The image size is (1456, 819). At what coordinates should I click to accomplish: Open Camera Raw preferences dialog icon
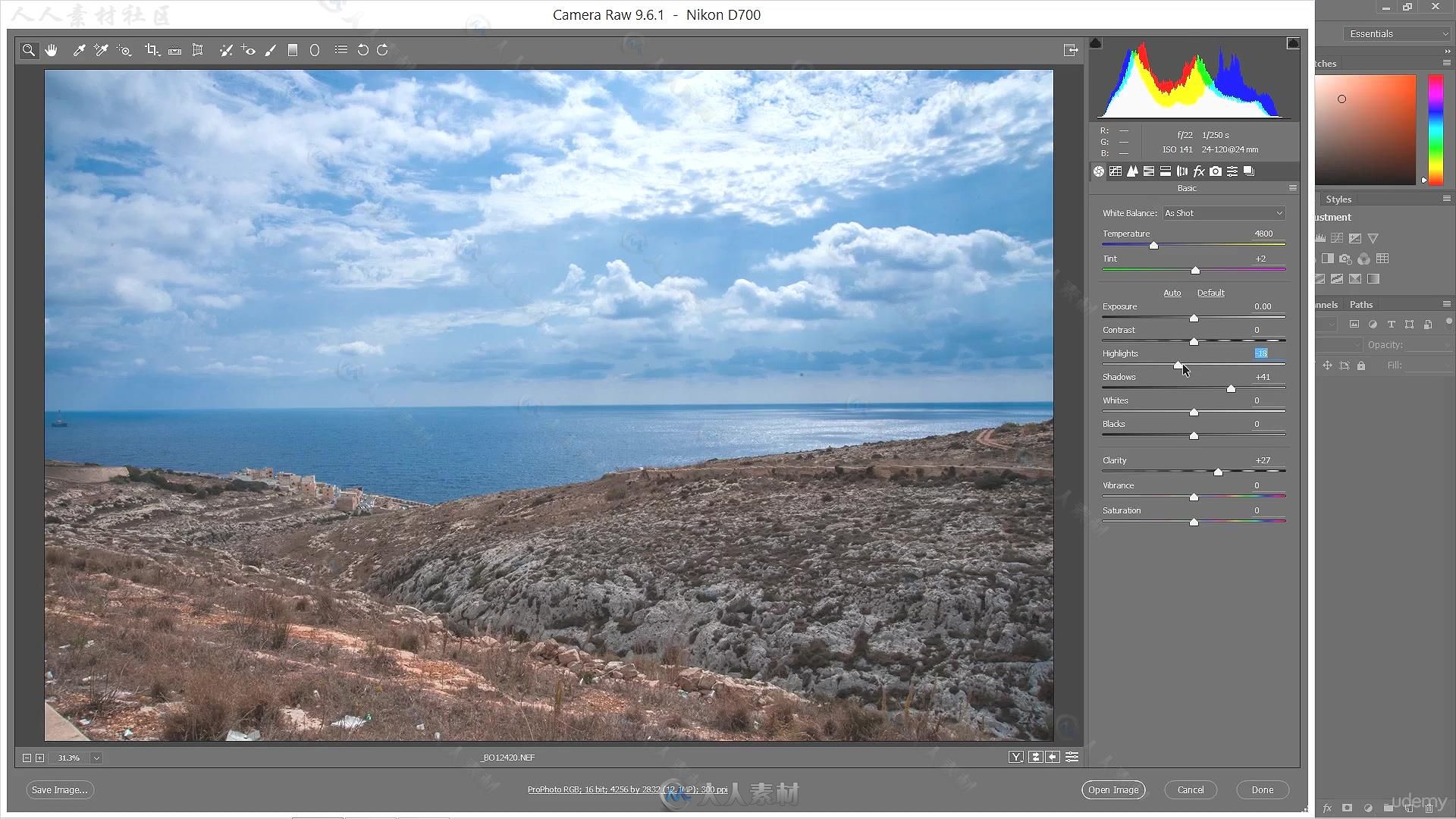pos(341,50)
